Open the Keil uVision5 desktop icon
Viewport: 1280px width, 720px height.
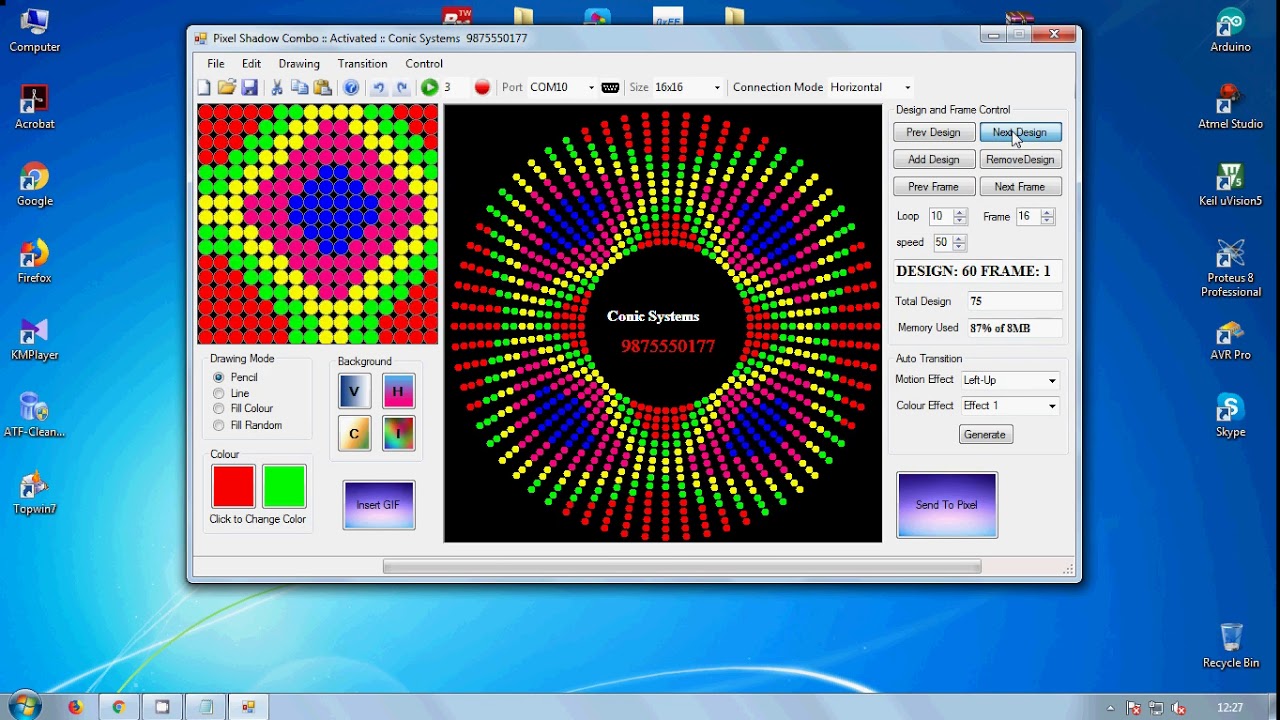click(x=1230, y=184)
